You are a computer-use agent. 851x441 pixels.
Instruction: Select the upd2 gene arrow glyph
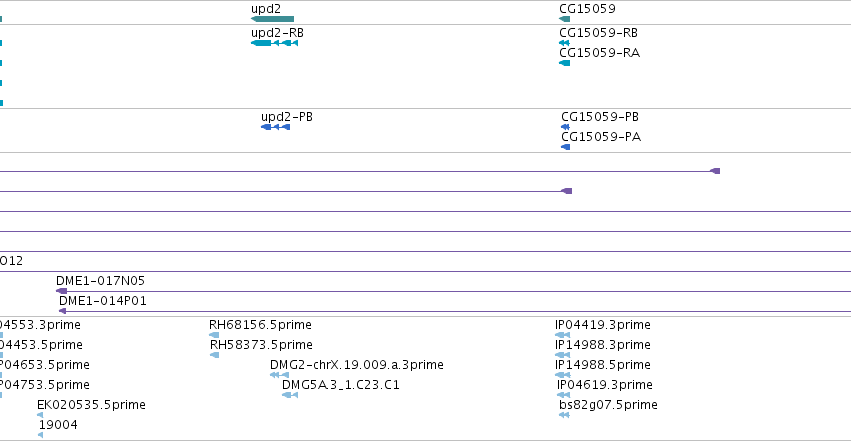(272, 19)
